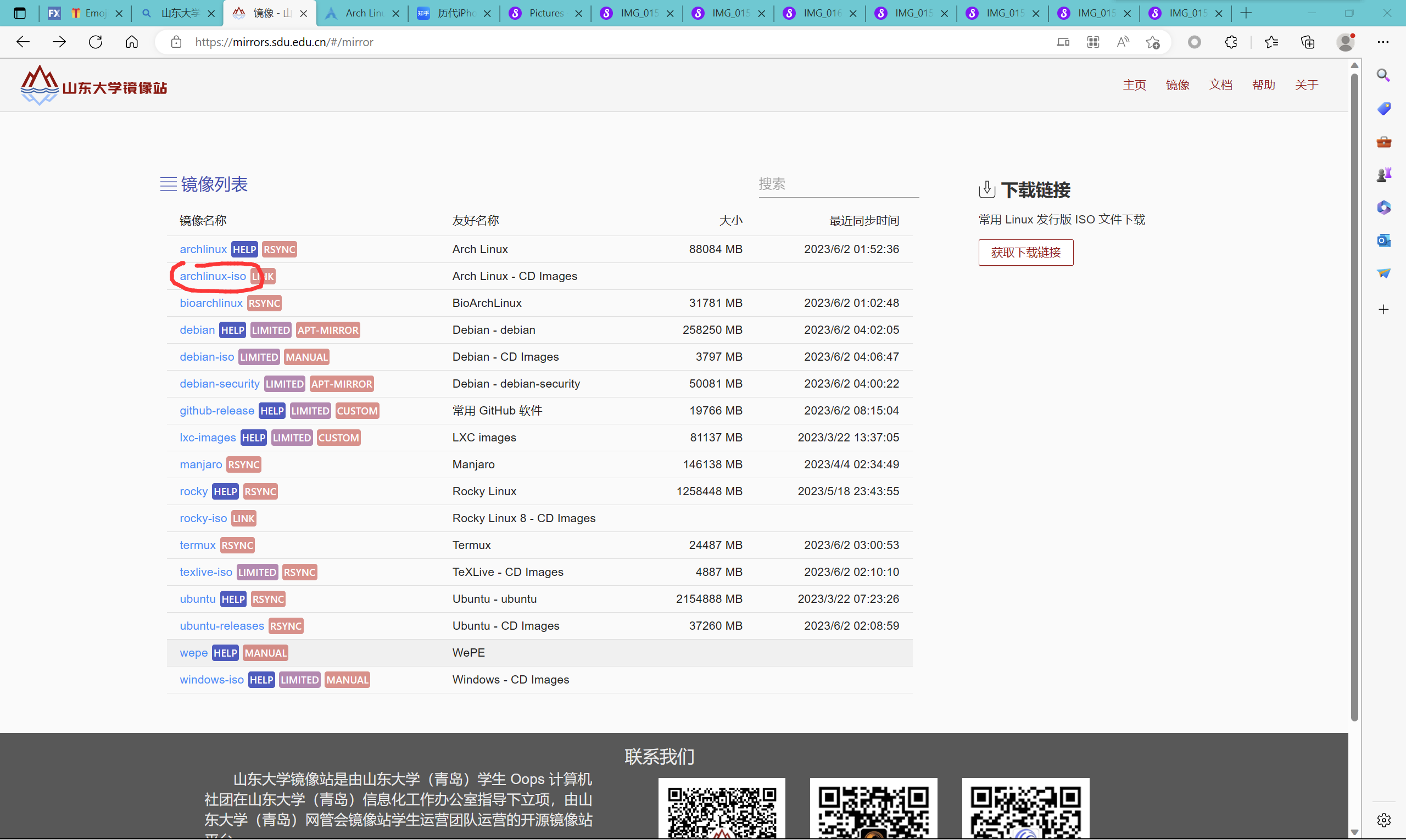
Task: Open the Extensions puzzle icon
Action: coord(1230,42)
